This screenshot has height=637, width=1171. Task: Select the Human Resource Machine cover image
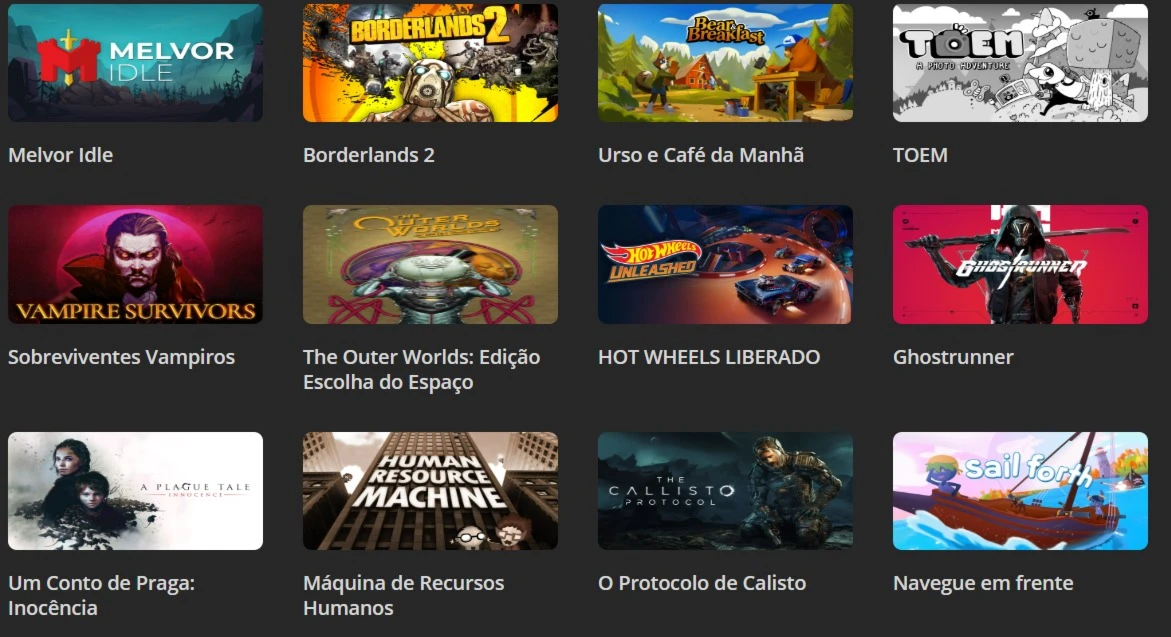tap(430, 491)
